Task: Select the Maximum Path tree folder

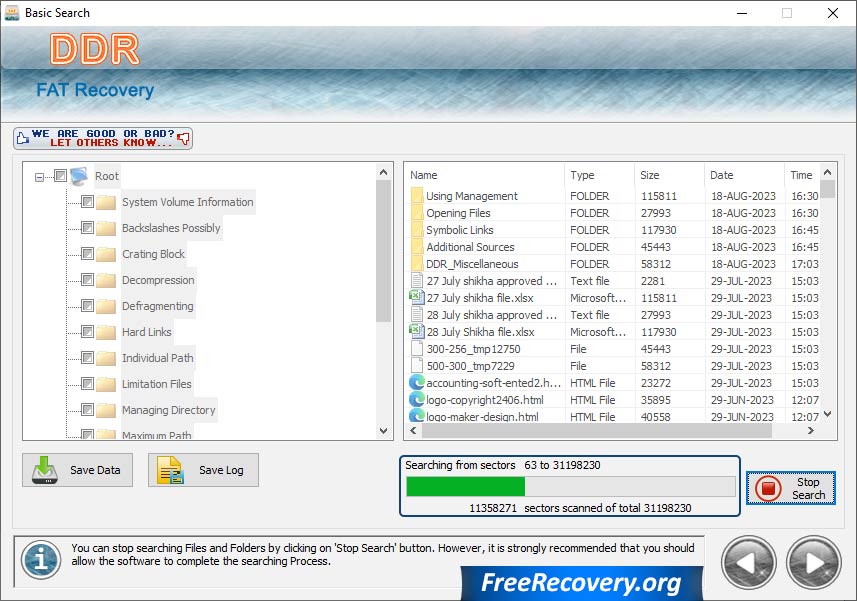Action: pos(156,435)
